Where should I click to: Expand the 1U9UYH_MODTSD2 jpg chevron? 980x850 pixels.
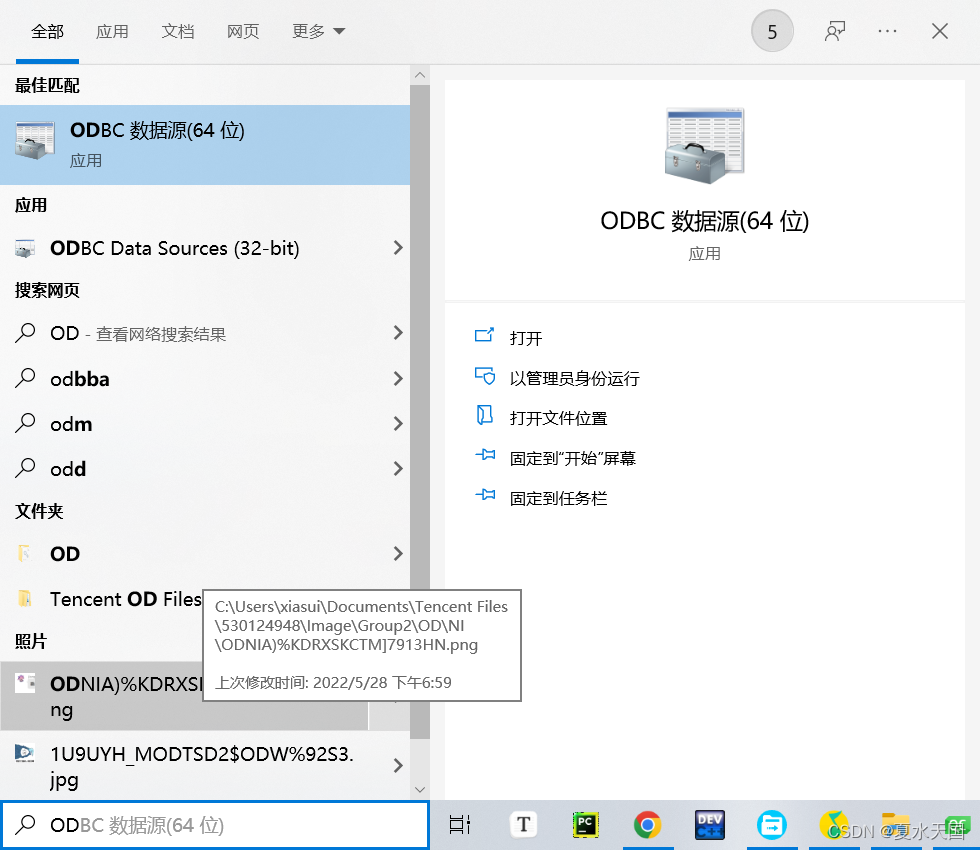[x=398, y=766]
